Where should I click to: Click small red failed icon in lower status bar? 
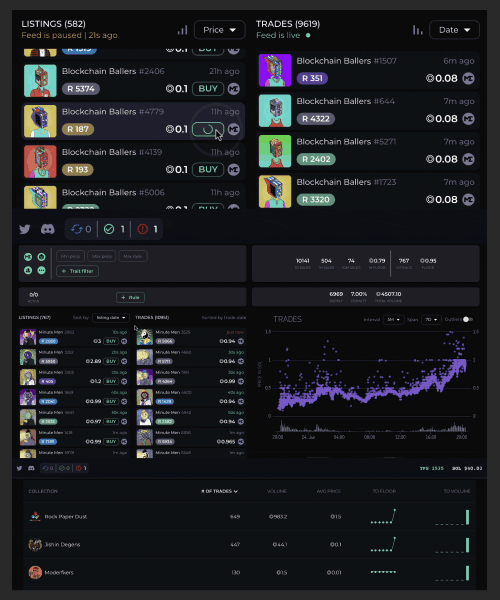[78, 468]
